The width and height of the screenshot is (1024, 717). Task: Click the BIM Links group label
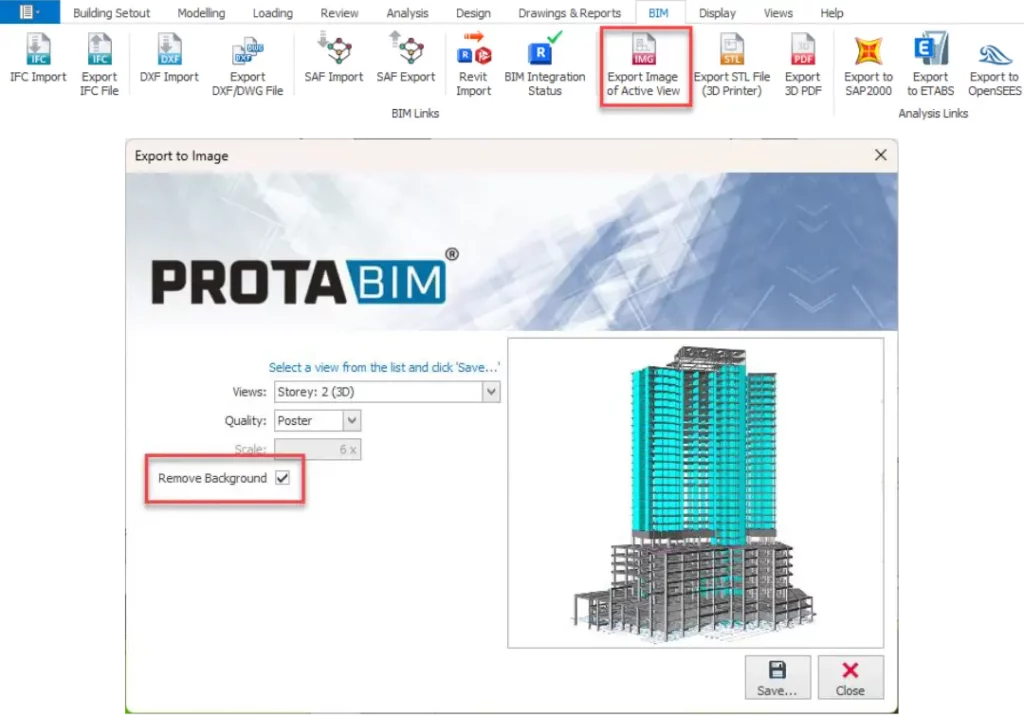(x=415, y=114)
